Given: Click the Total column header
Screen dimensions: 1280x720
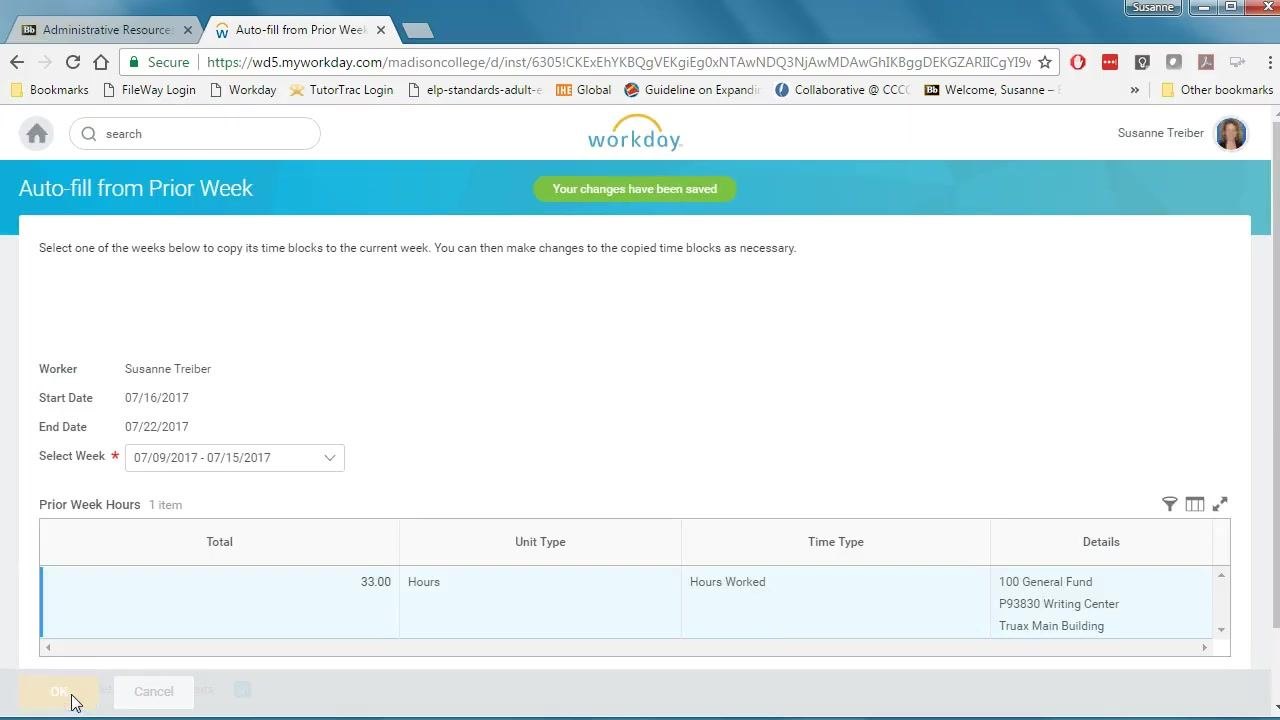Looking at the screenshot, I should pyautogui.click(x=220, y=542).
